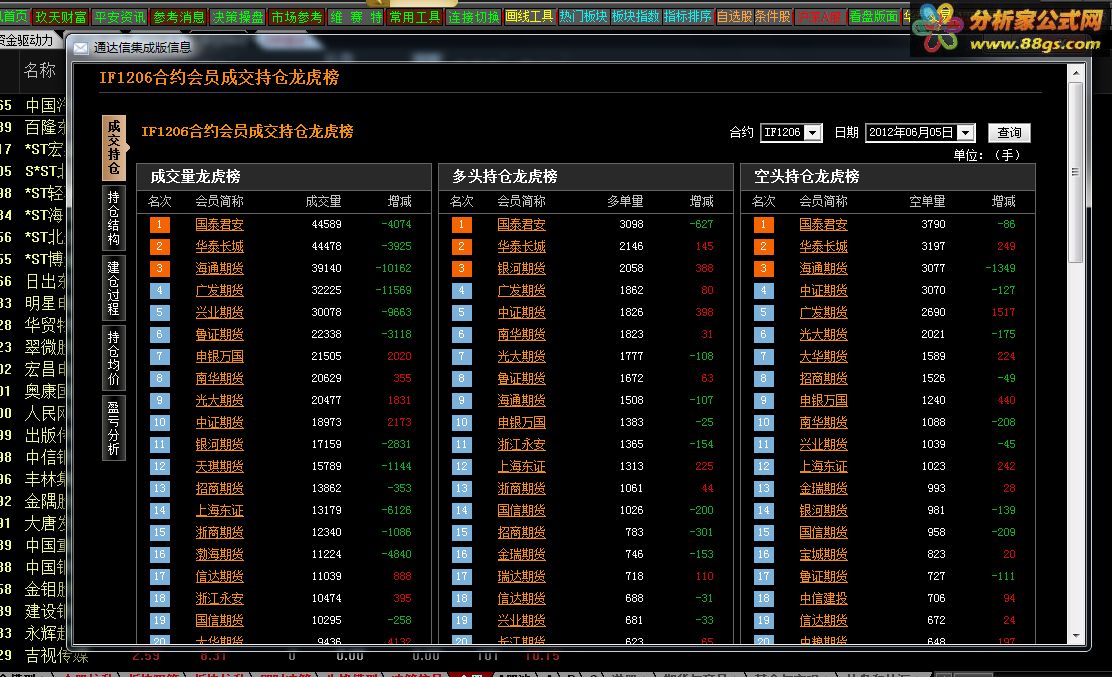
Task: Open 决策操盘 in top toolbar
Action: [238, 16]
